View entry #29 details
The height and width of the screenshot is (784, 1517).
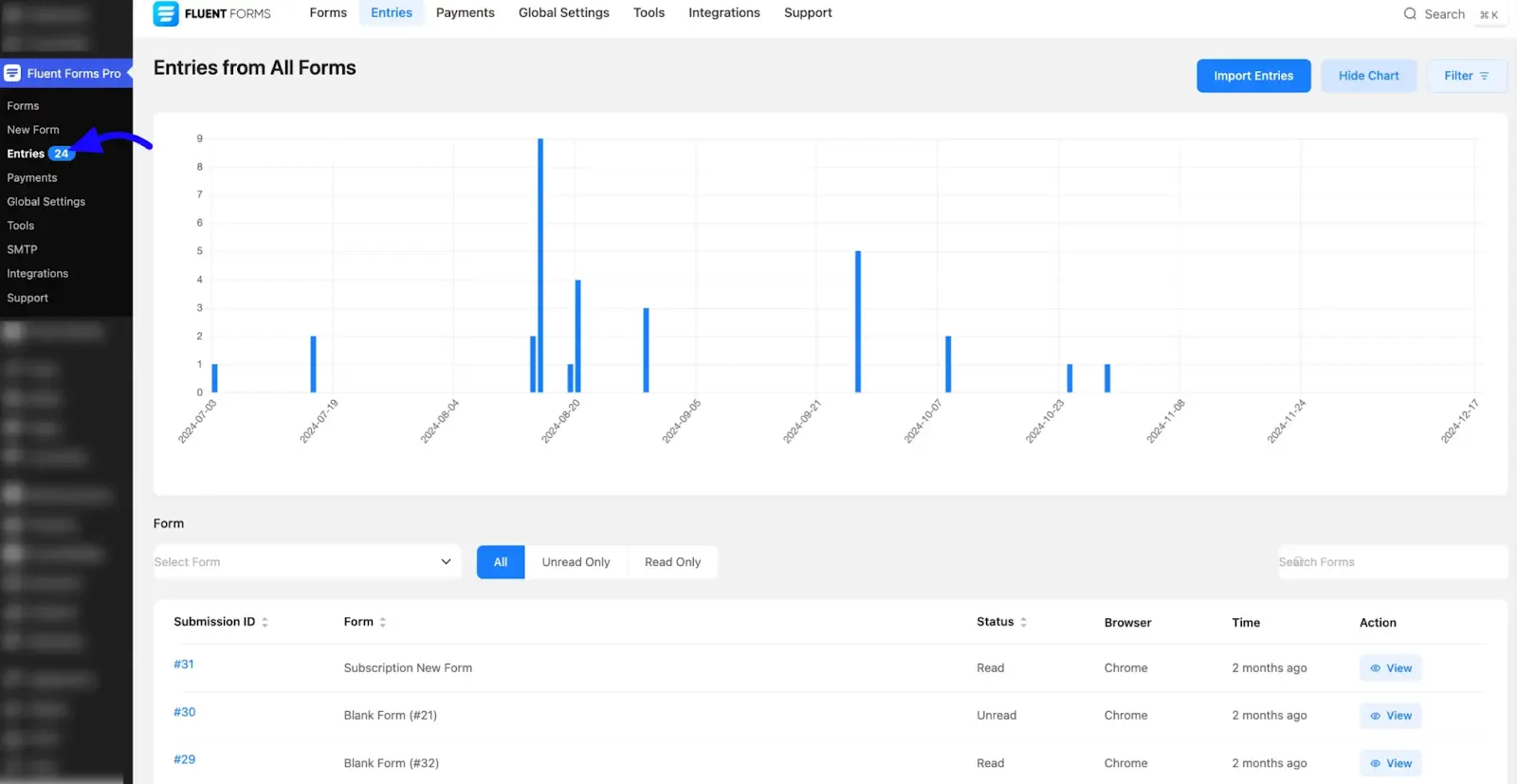click(x=1390, y=763)
